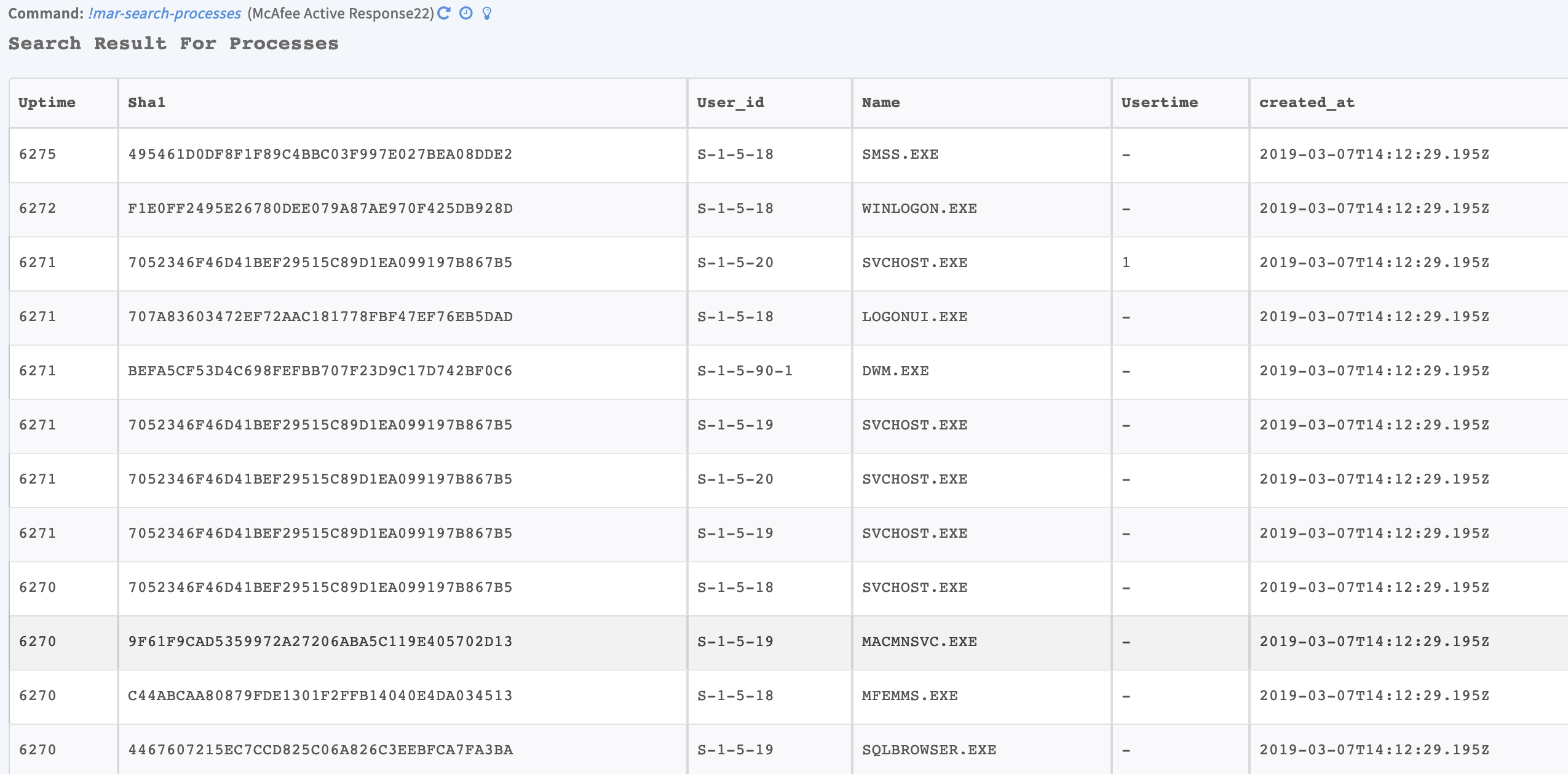This screenshot has height=774, width=1568.
Task: Click the Usertime value 1 cell
Action: pyautogui.click(x=1126, y=263)
